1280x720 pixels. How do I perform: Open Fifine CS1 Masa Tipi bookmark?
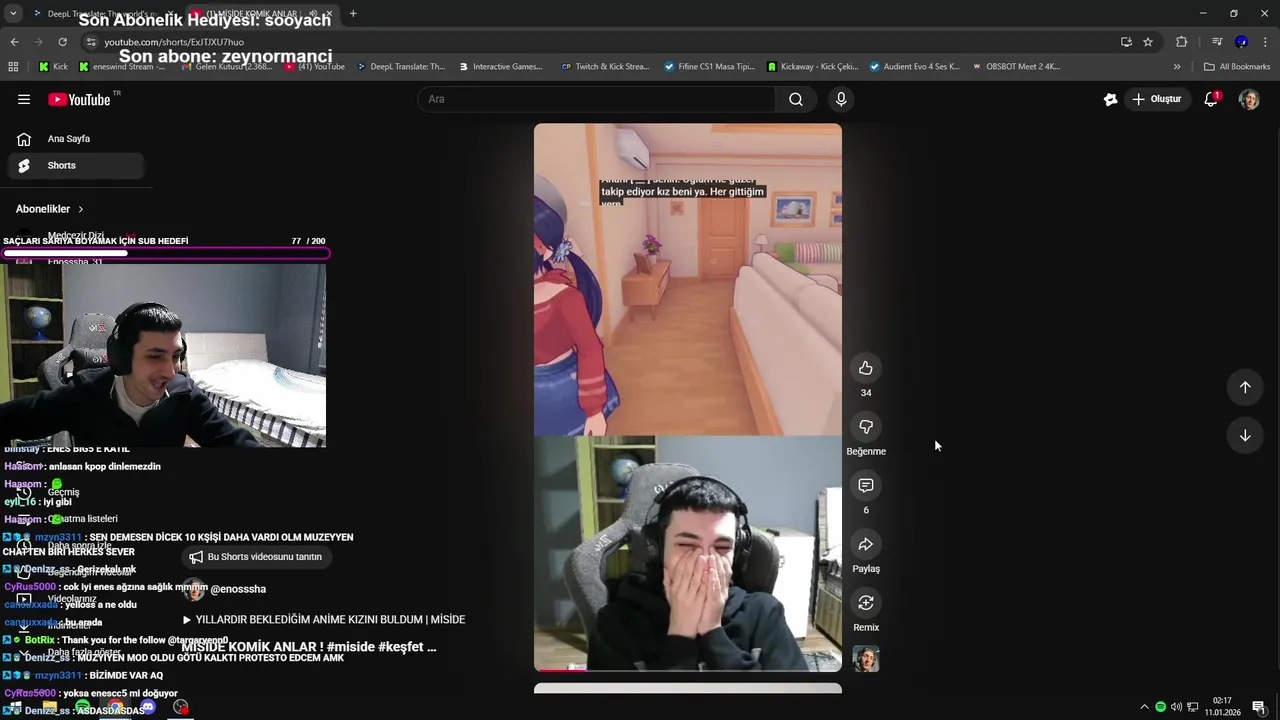pos(710,67)
